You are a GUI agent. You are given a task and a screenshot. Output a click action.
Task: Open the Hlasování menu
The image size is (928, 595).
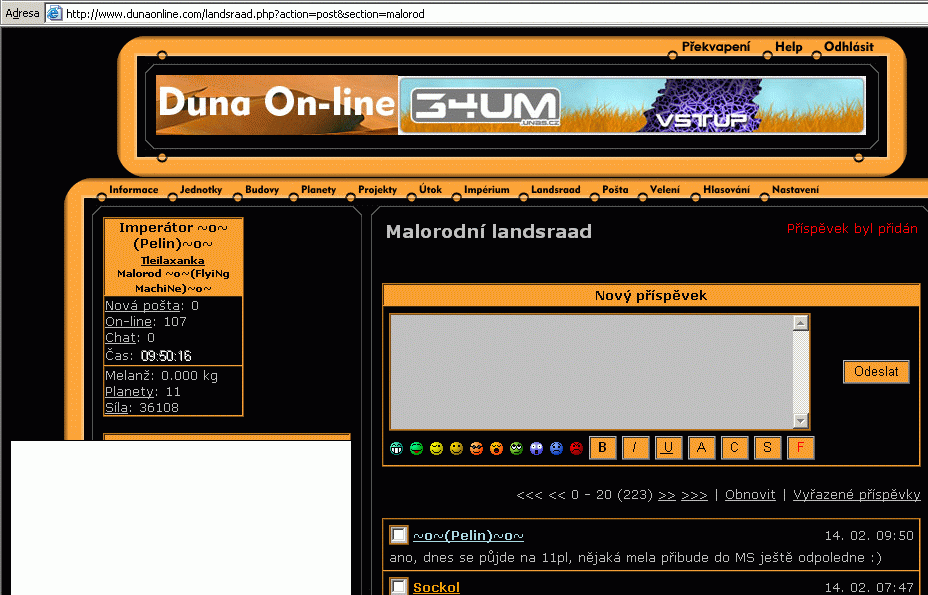coord(726,189)
